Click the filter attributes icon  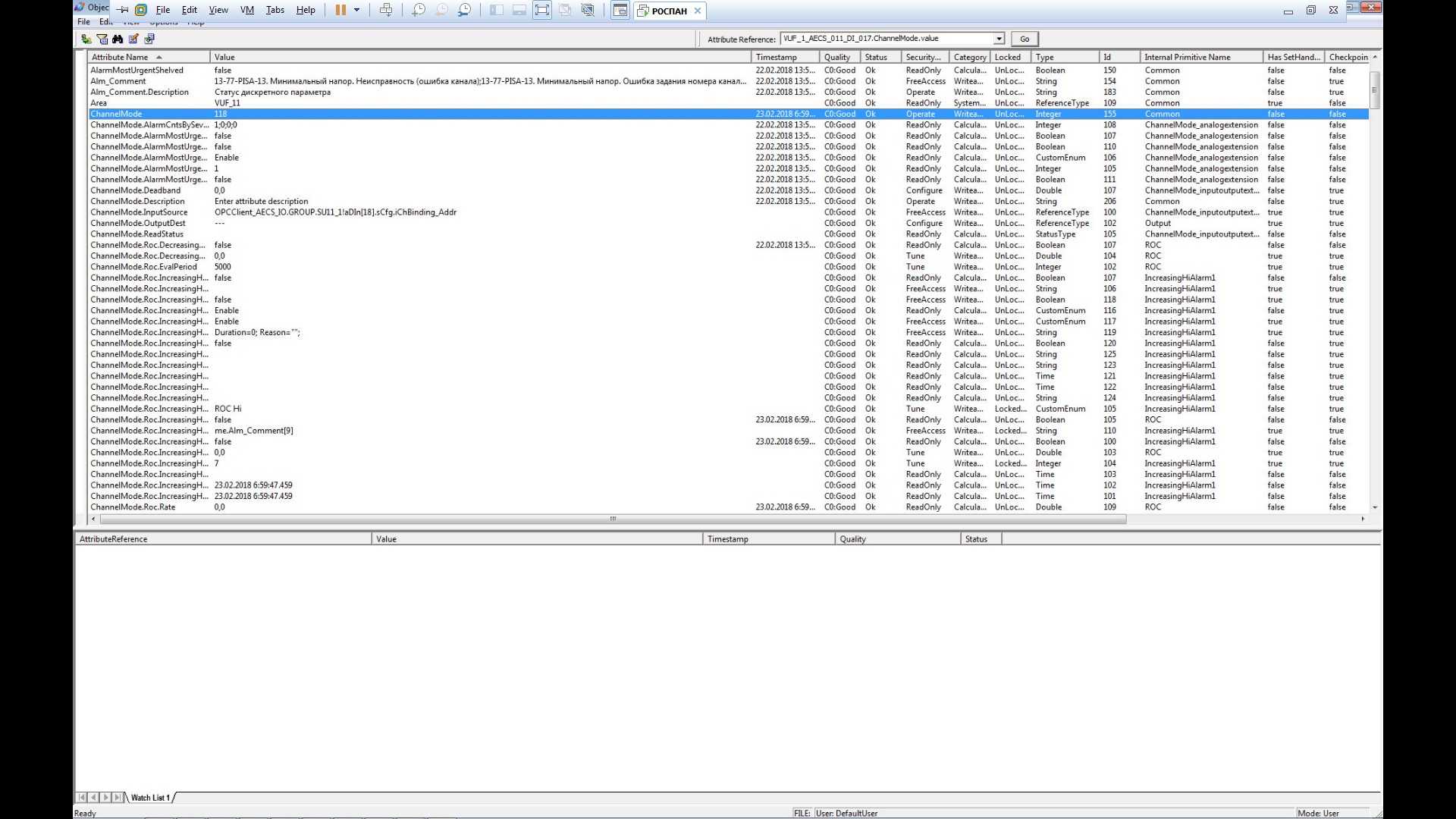point(102,39)
